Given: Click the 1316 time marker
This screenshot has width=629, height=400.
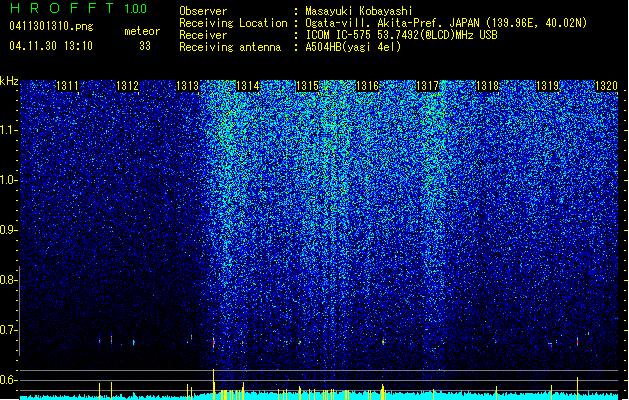Looking at the screenshot, I should pos(367,86).
